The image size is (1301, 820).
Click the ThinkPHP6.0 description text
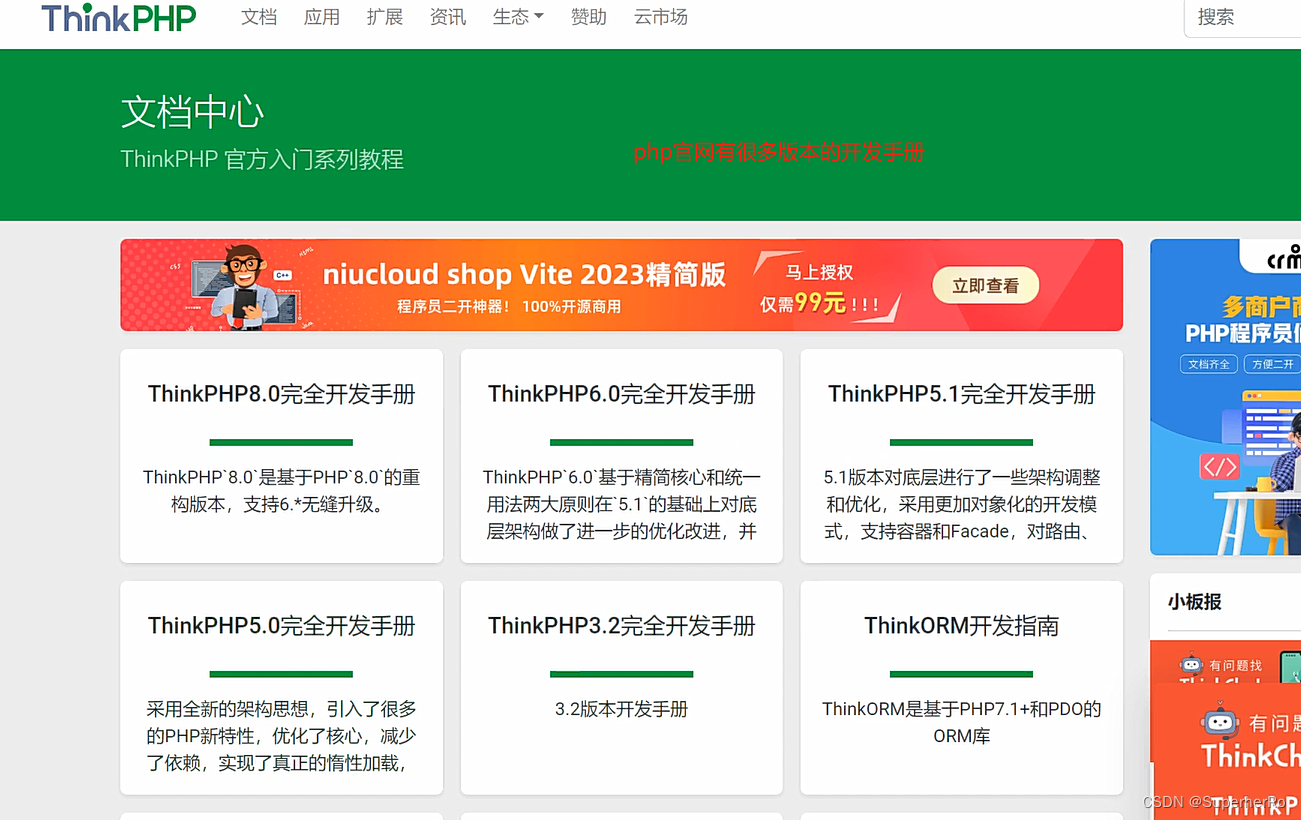(x=621, y=504)
